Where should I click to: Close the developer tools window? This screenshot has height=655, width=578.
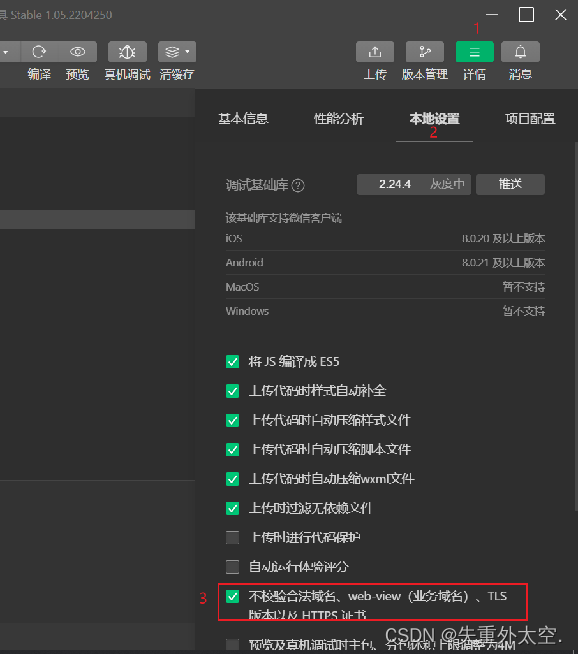pyautogui.click(x=561, y=15)
